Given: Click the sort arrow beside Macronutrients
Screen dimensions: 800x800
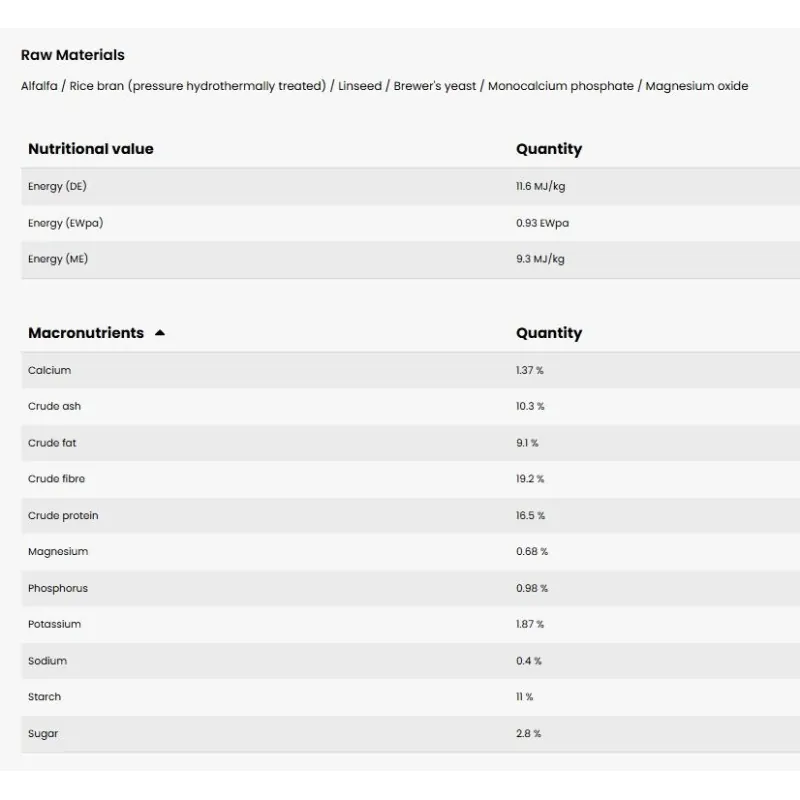Looking at the screenshot, I should [x=160, y=333].
